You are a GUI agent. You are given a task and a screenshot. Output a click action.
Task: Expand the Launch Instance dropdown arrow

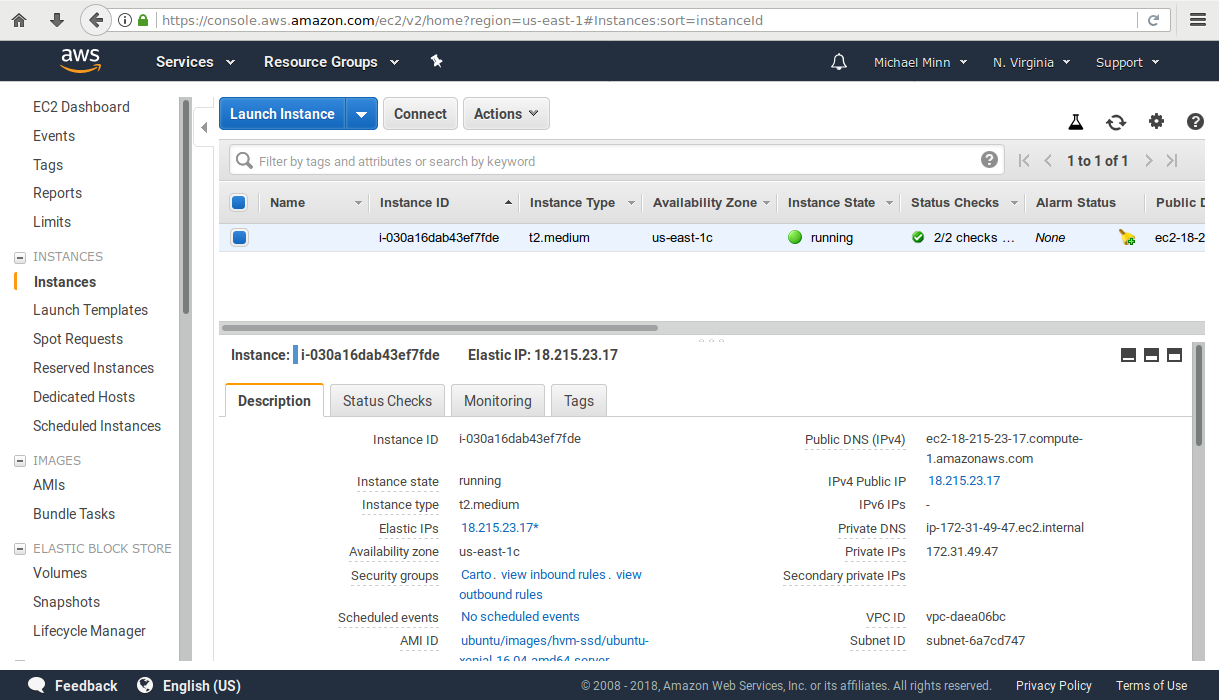[x=362, y=114]
